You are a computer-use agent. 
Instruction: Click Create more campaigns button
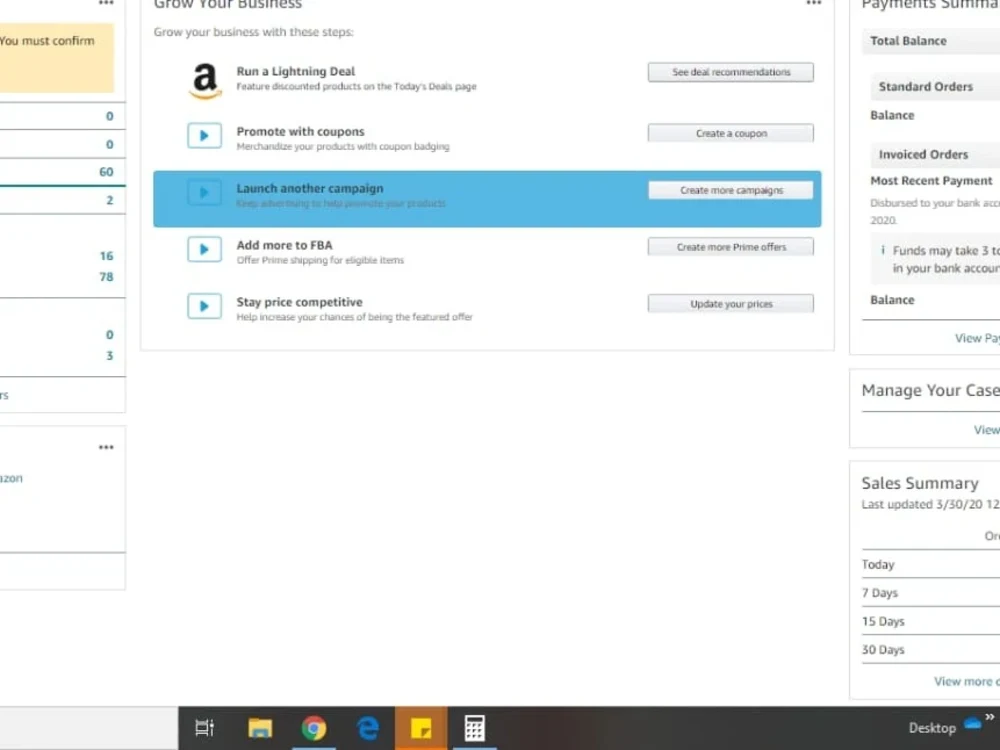[731, 190]
